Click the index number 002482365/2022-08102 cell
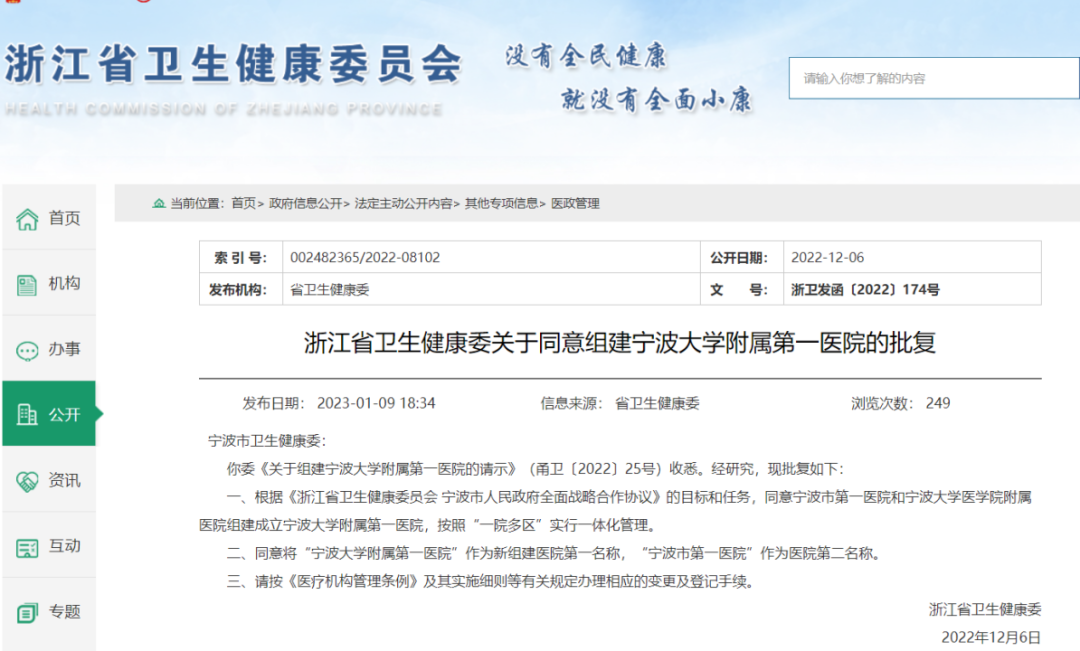This screenshot has height=651, width=1080. click(x=365, y=258)
